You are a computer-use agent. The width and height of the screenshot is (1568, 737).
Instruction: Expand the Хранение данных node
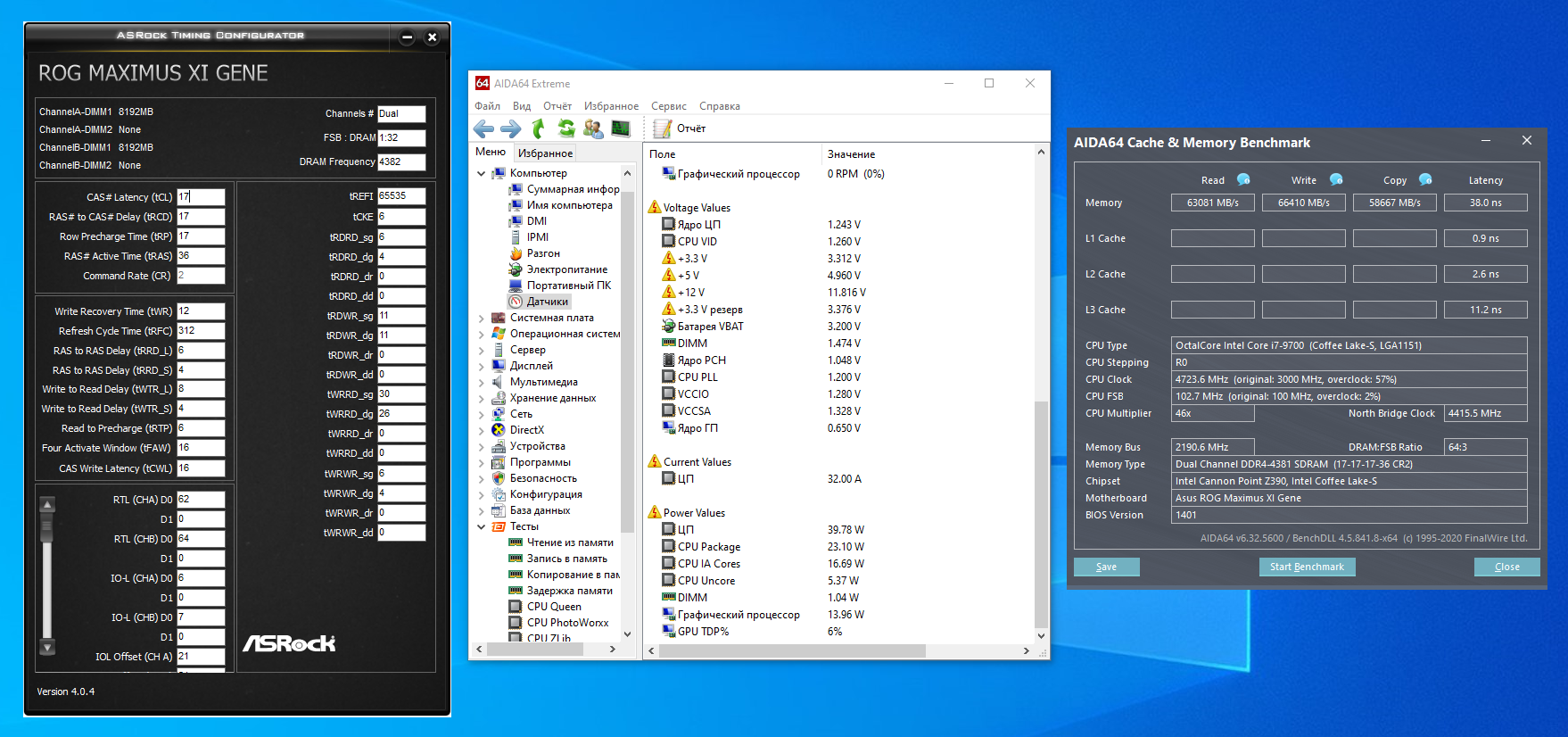tap(482, 398)
